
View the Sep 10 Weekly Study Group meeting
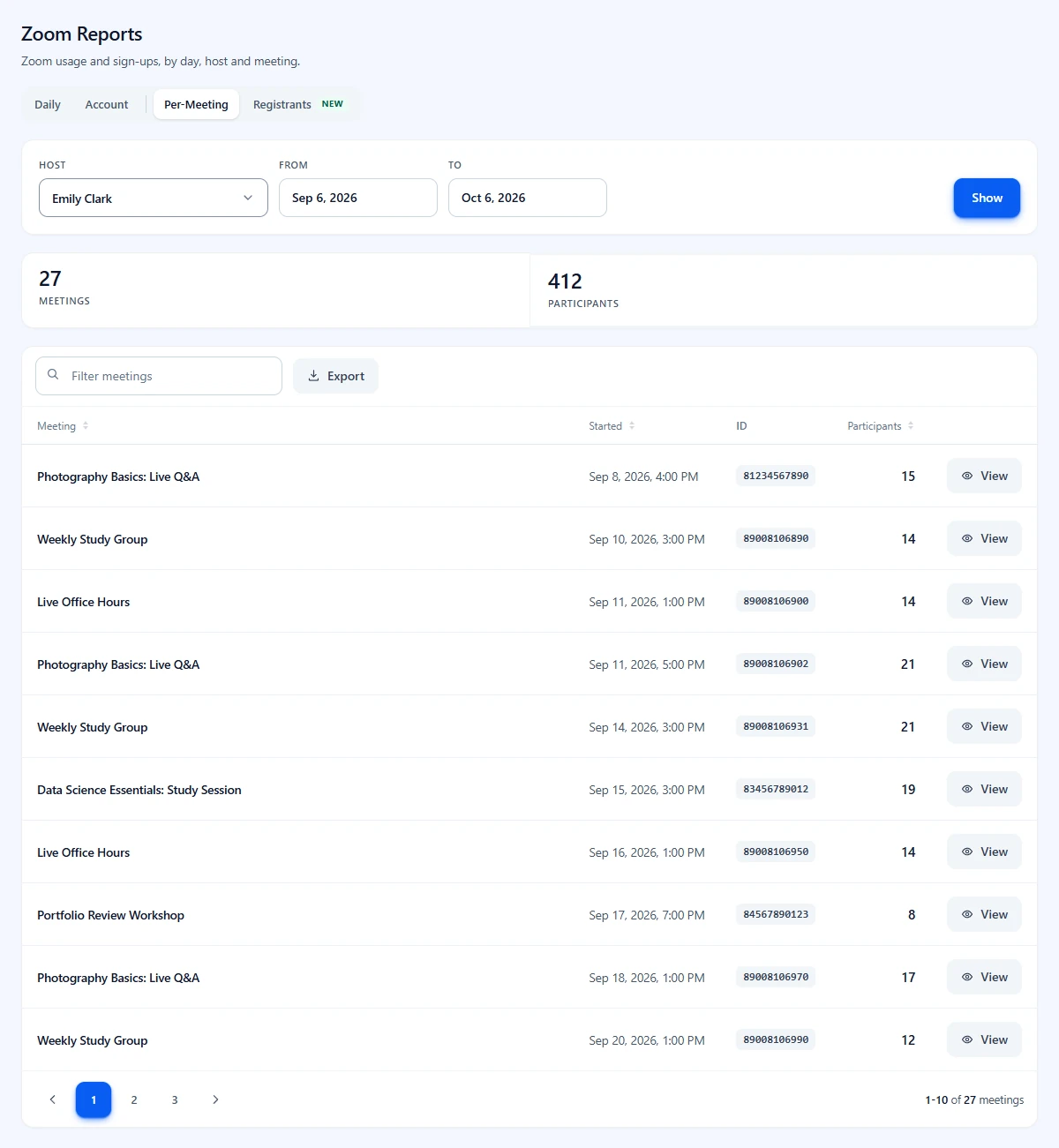click(984, 538)
